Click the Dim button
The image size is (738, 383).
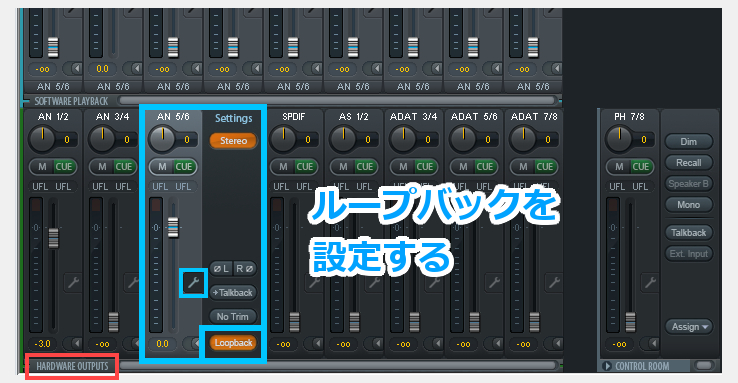(689, 142)
